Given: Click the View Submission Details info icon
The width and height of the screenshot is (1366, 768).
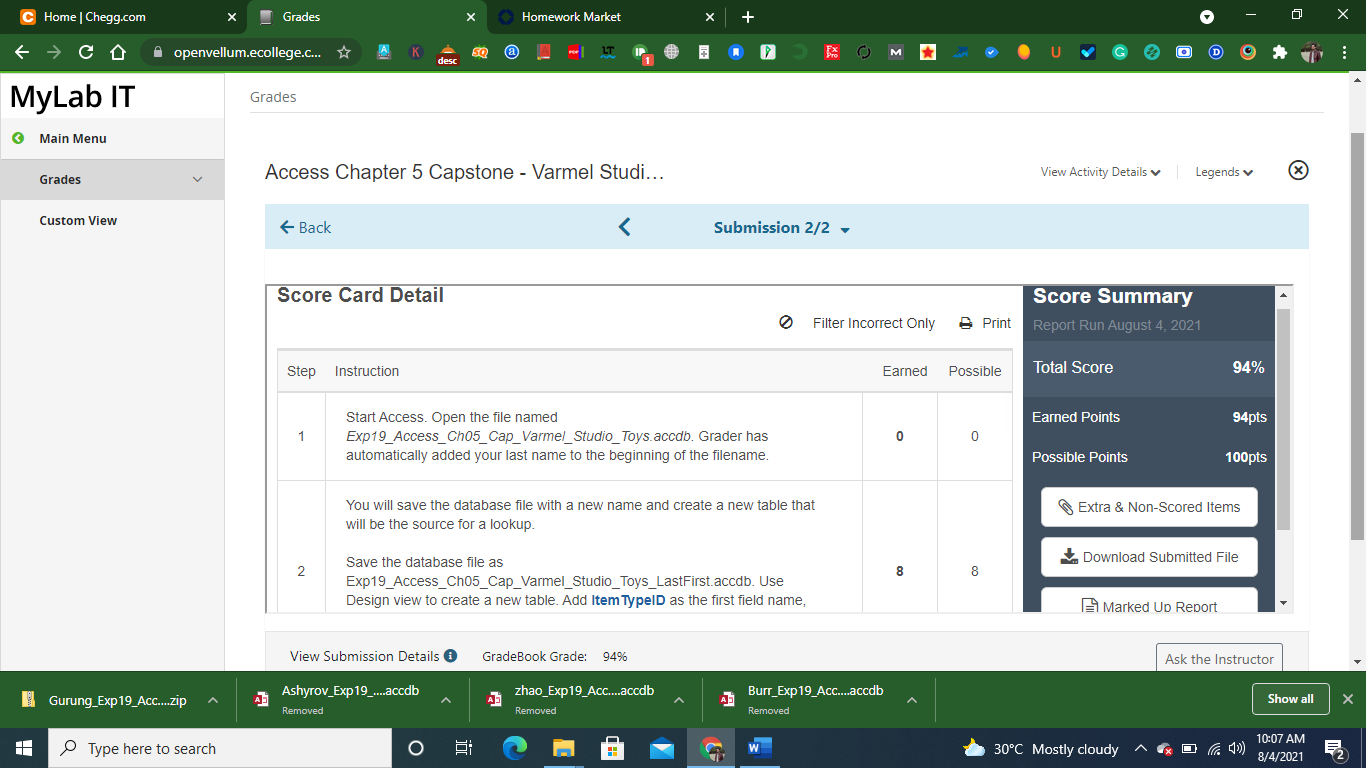Looking at the screenshot, I should point(451,656).
